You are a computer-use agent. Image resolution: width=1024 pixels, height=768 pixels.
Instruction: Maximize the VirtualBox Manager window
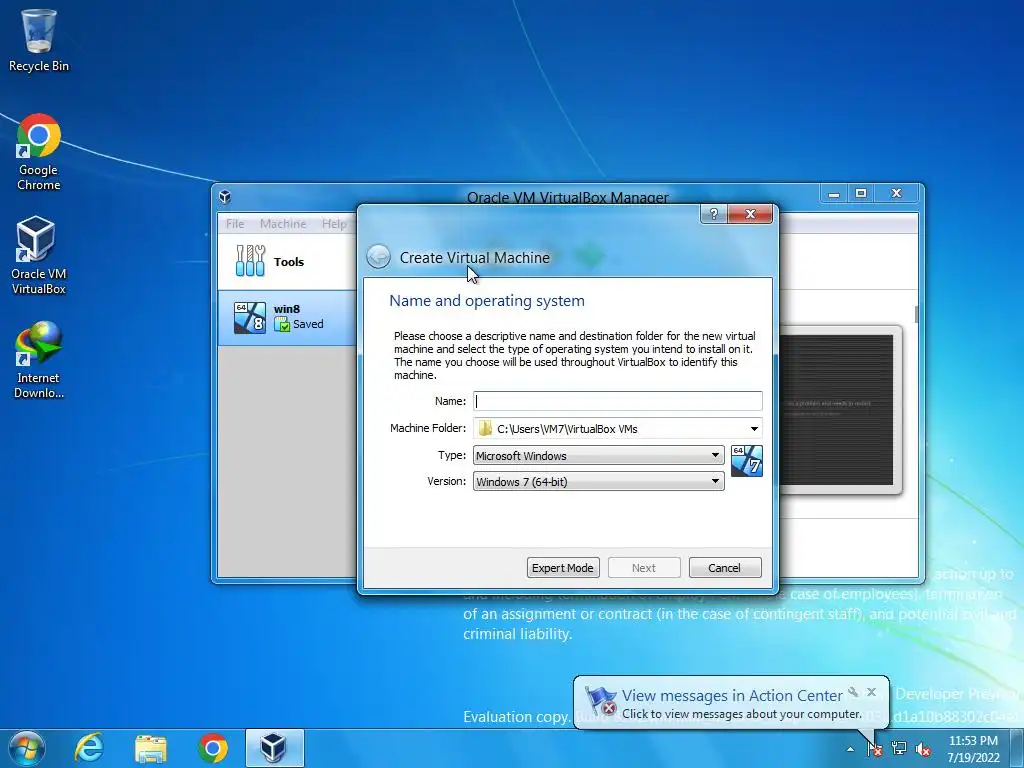click(861, 193)
